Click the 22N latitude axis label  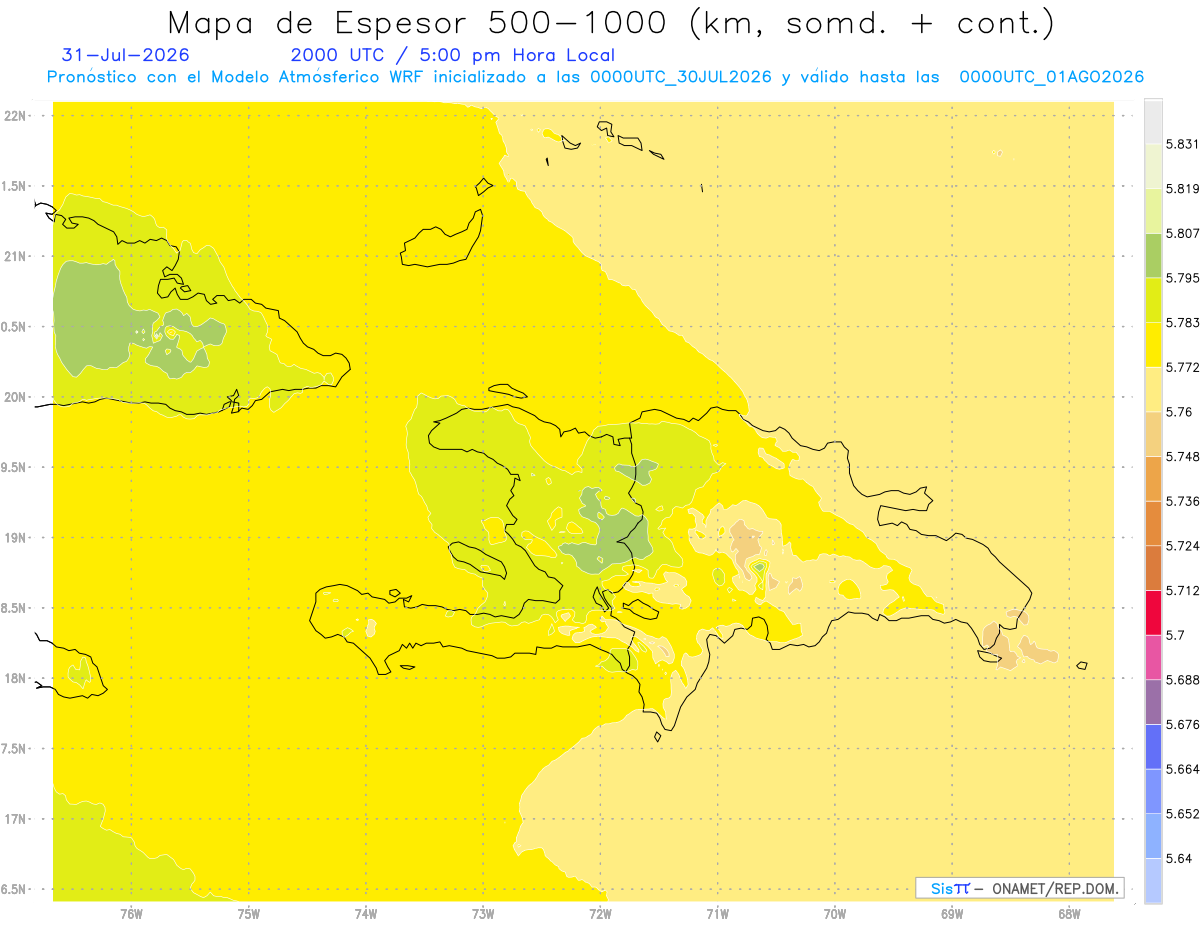click(16, 116)
